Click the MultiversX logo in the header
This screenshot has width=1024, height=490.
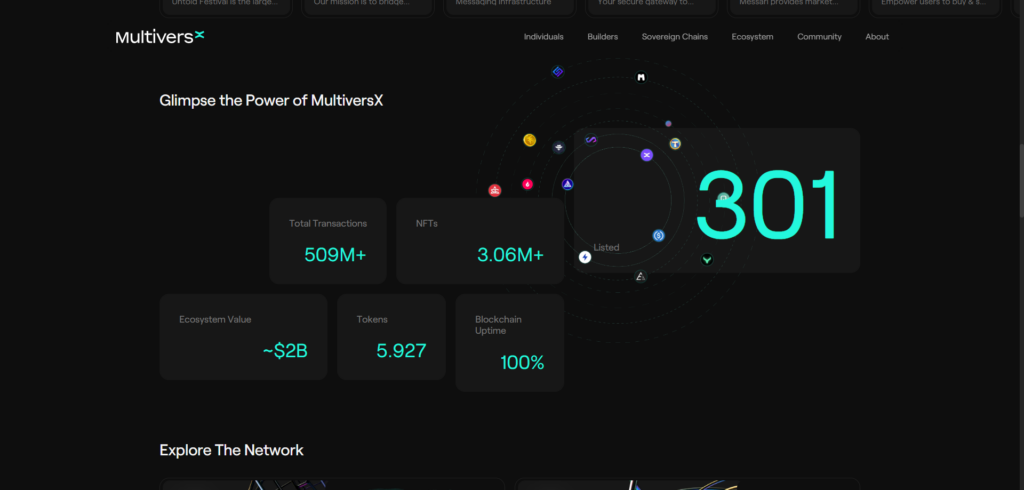point(160,37)
